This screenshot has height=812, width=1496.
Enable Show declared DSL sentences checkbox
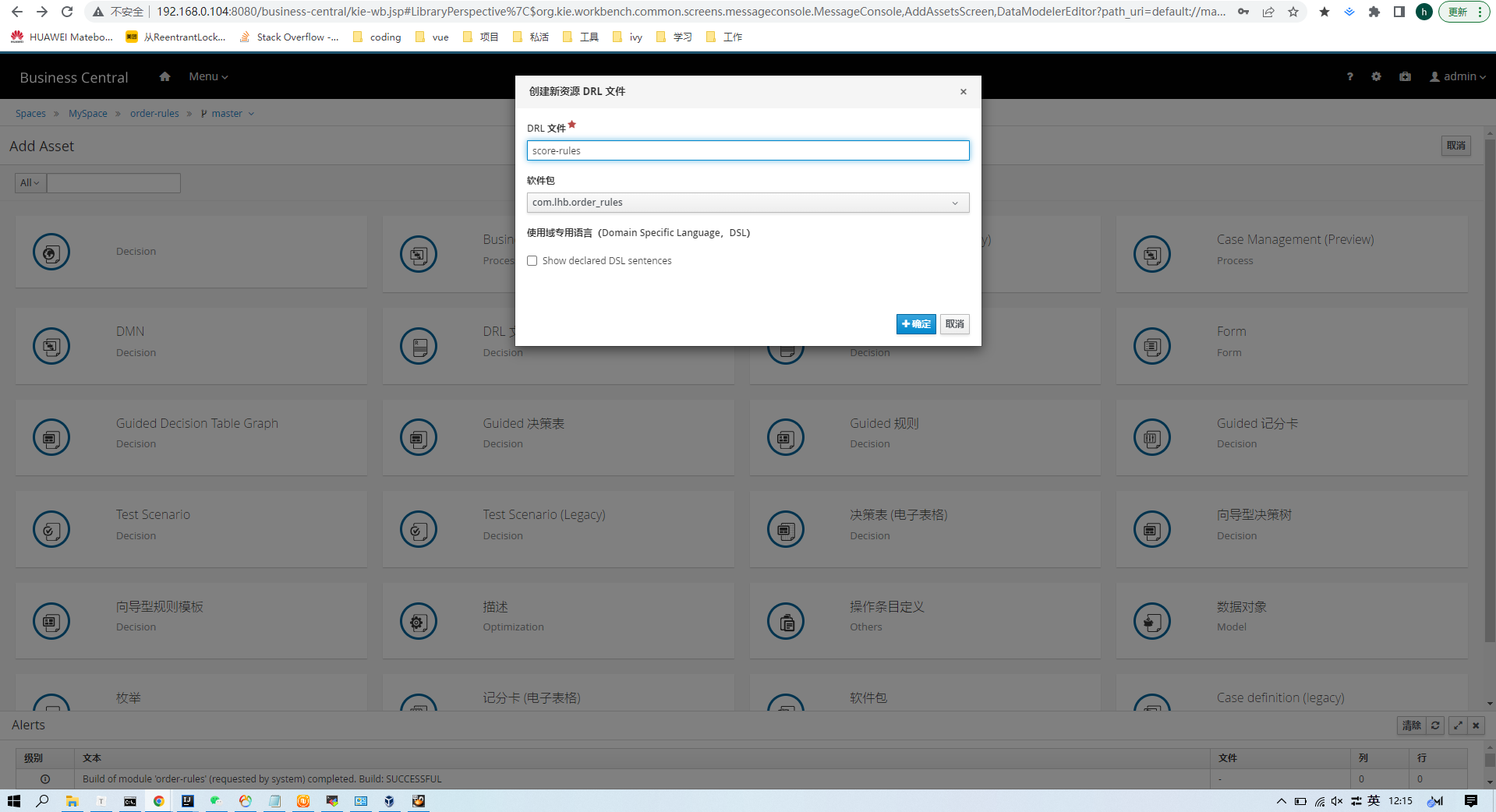[x=532, y=261]
